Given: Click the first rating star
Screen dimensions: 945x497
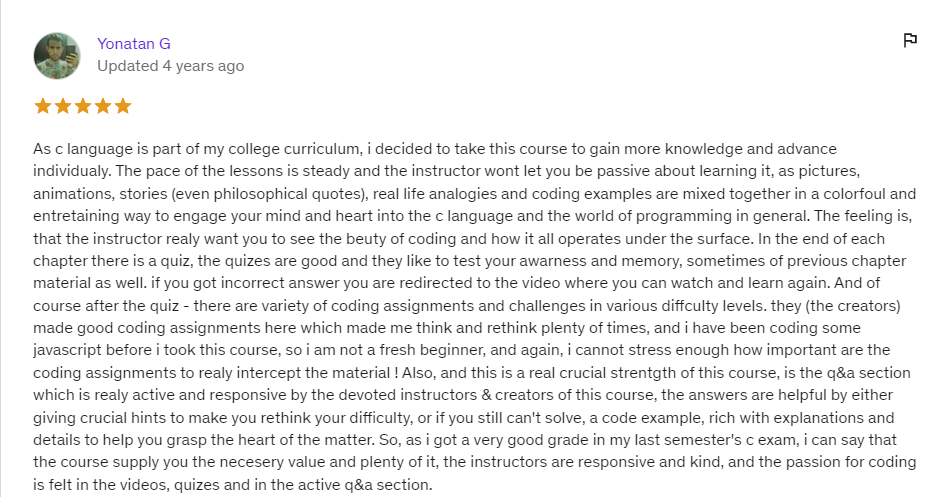Looking at the screenshot, I should click(x=43, y=106).
